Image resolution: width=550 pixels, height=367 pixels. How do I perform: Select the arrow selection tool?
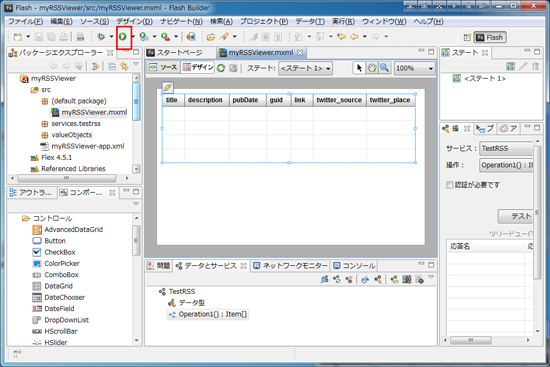pos(359,68)
